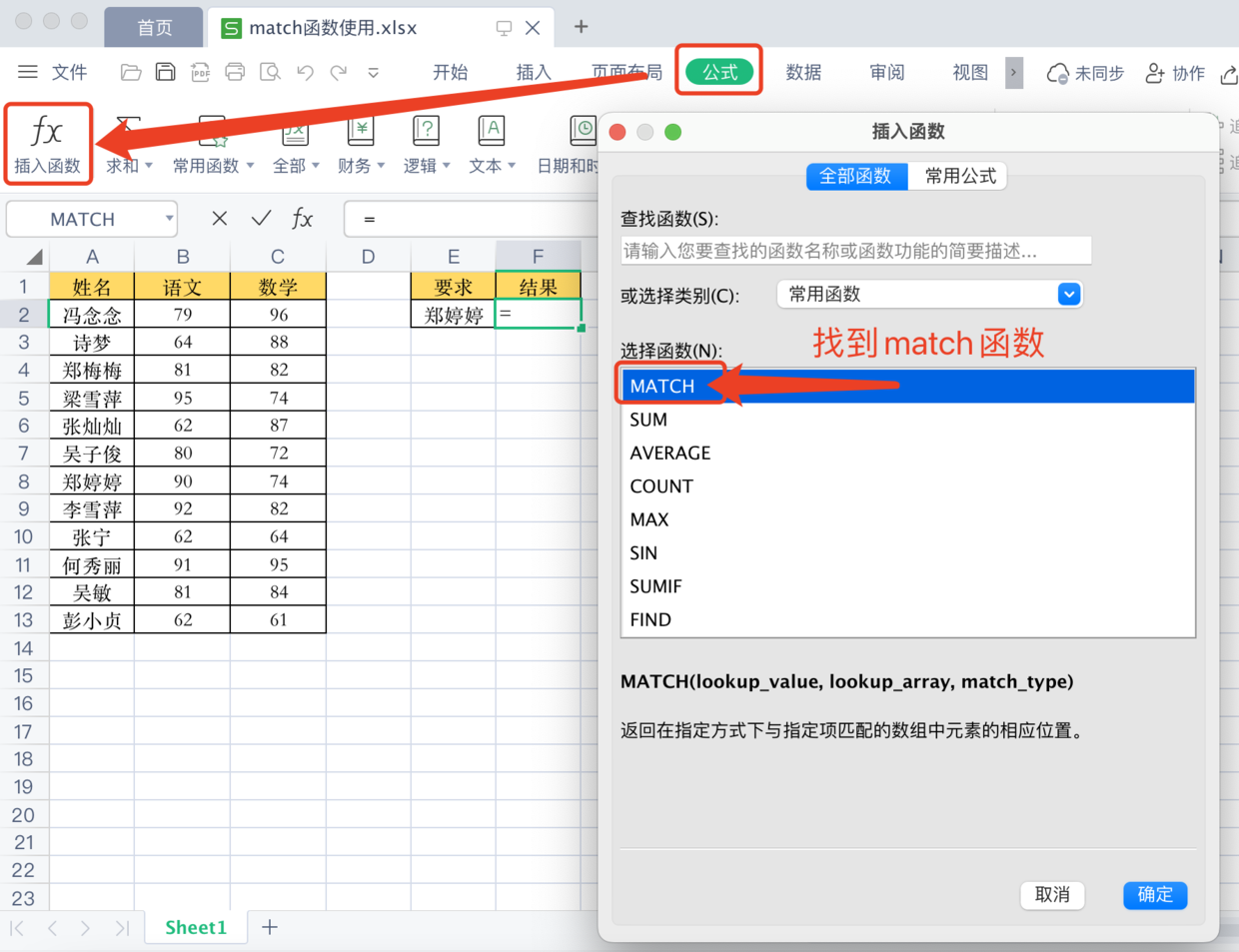
Task: Open a new document tab with plus
Action: coord(581,27)
